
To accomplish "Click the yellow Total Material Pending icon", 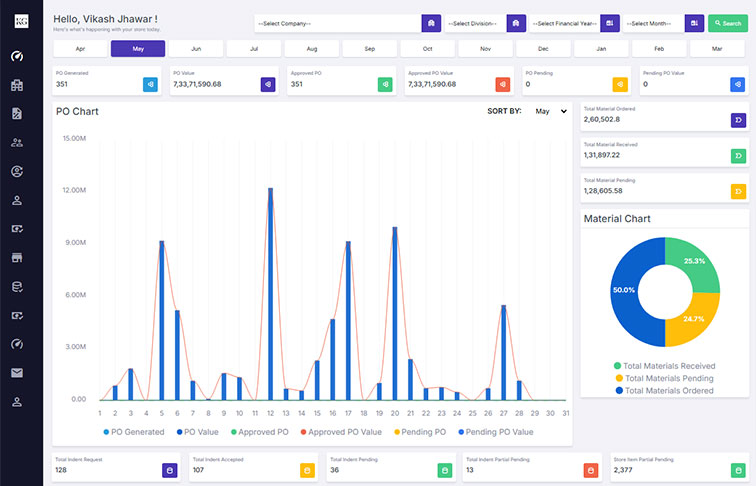I will coord(738,191).
